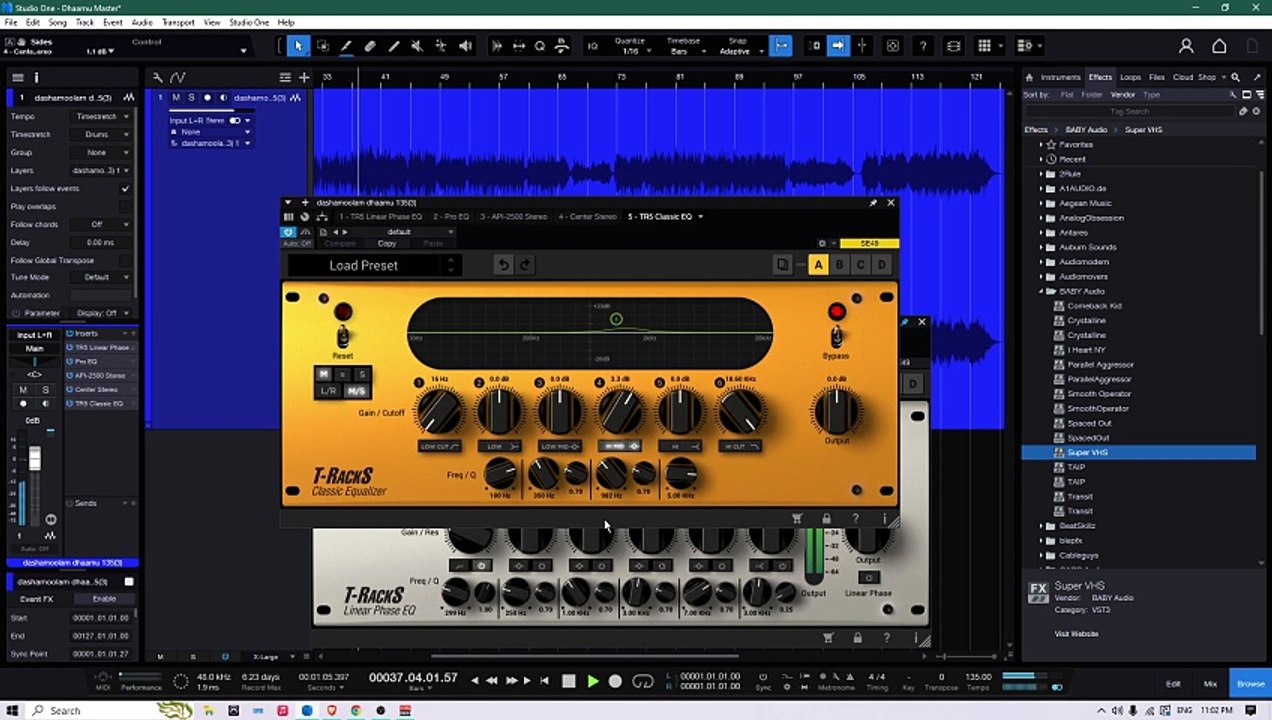Toggle the Classic Equalizer Bypass switch
Screen dimensions: 1272x720
click(837, 336)
